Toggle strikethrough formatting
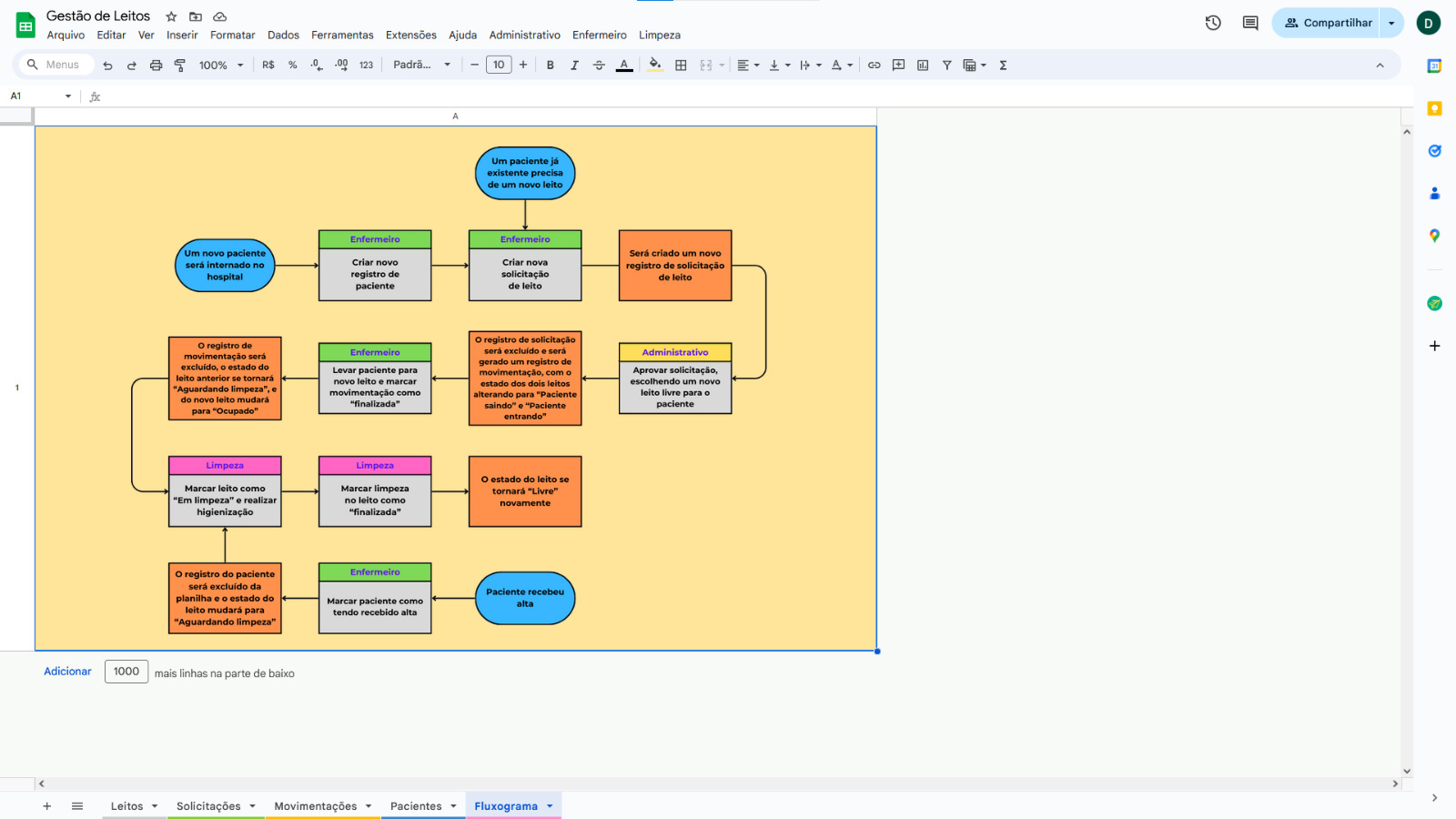Image resolution: width=1456 pixels, height=819 pixels. [x=599, y=66]
